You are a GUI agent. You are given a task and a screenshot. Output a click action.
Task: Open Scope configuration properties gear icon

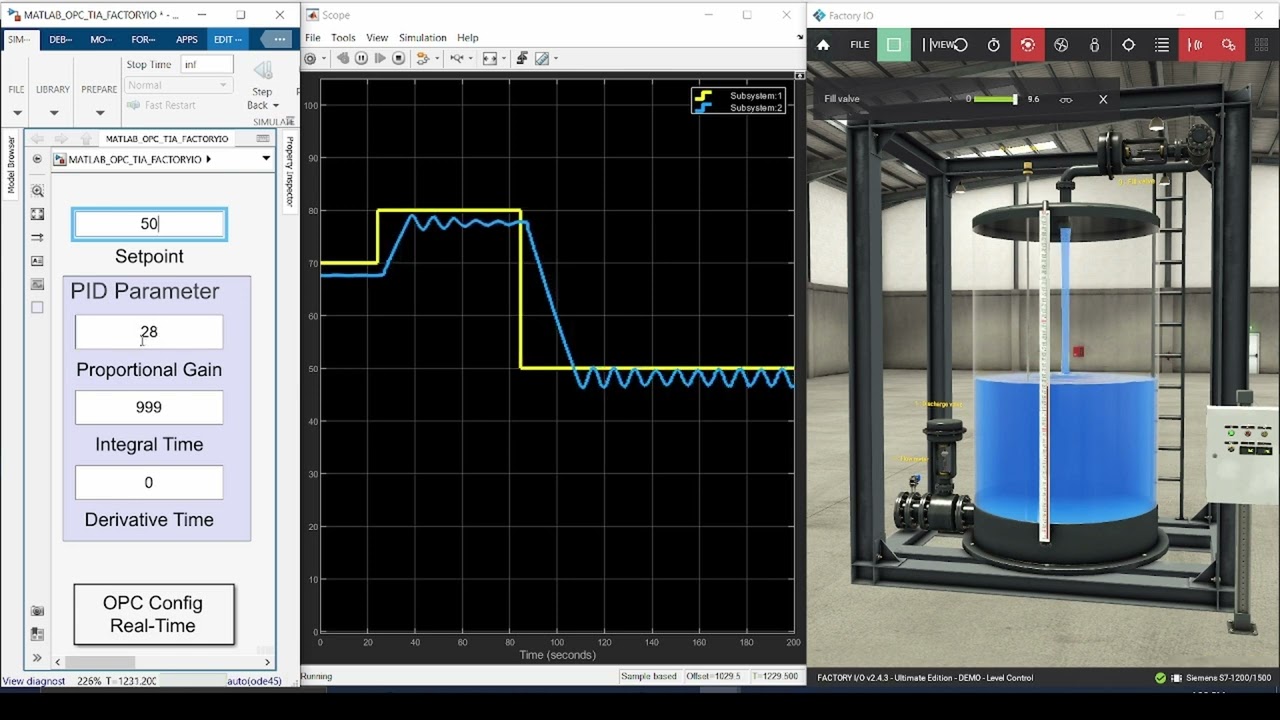[x=310, y=59]
